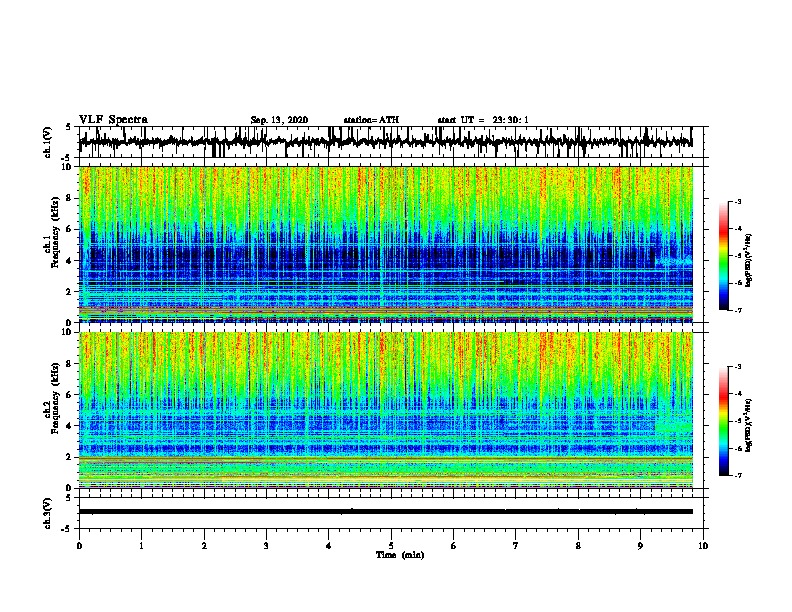Click the ch.2 color scale bar
This screenshot has width=792, height=612.
(724, 421)
